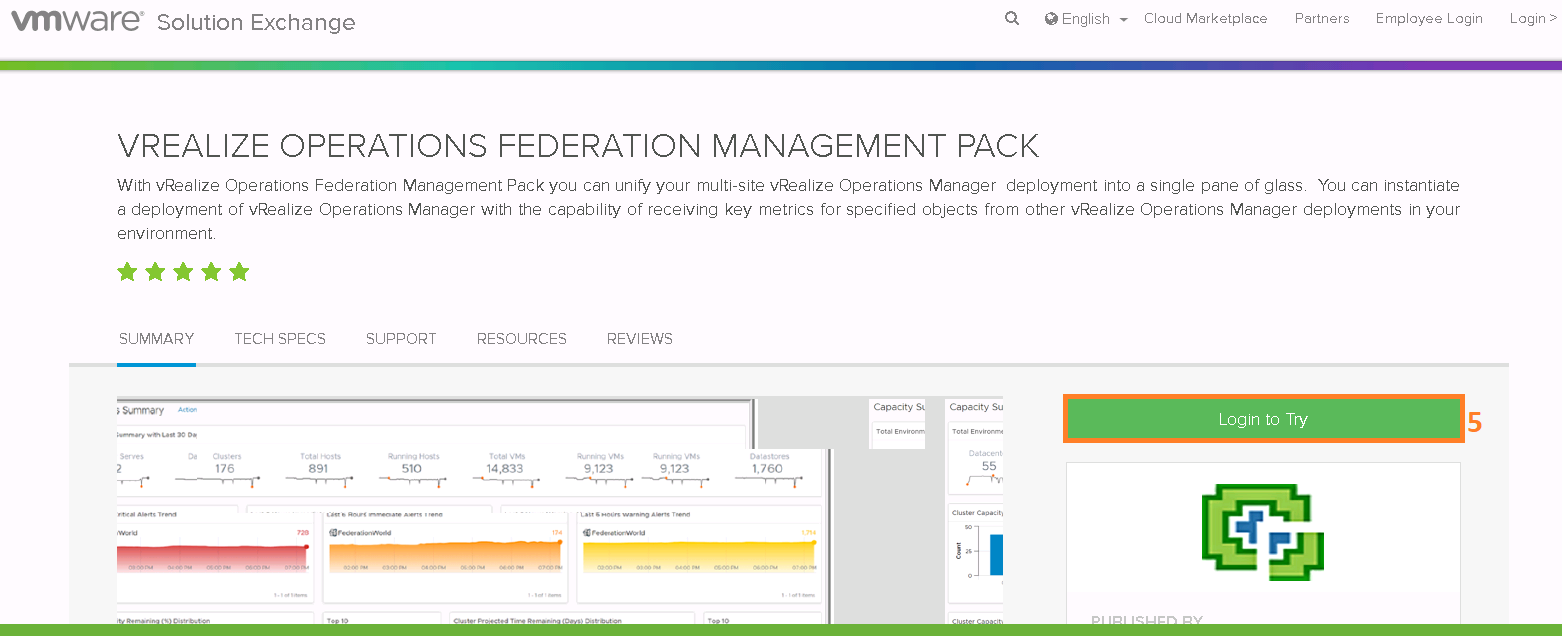This screenshot has width=1562, height=636.
Task: Switch to the RESOURCES tab
Action: [x=521, y=338]
